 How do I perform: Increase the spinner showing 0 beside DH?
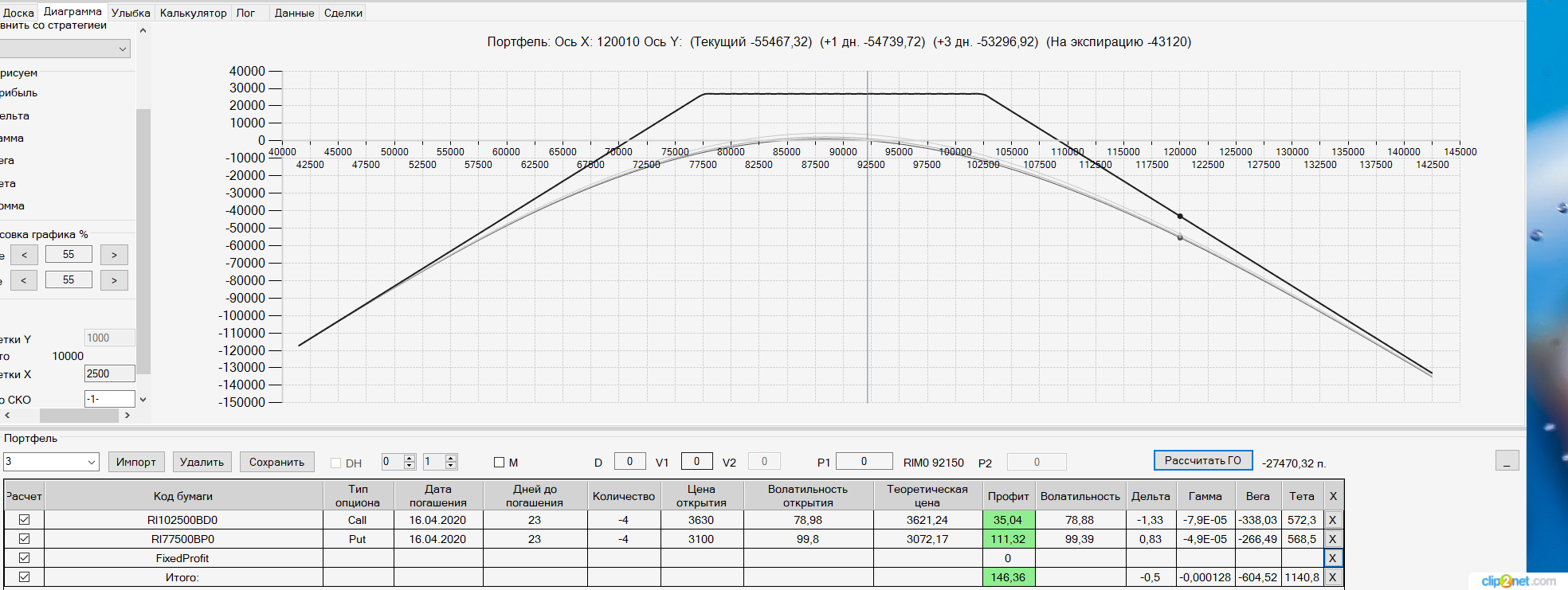tap(410, 458)
